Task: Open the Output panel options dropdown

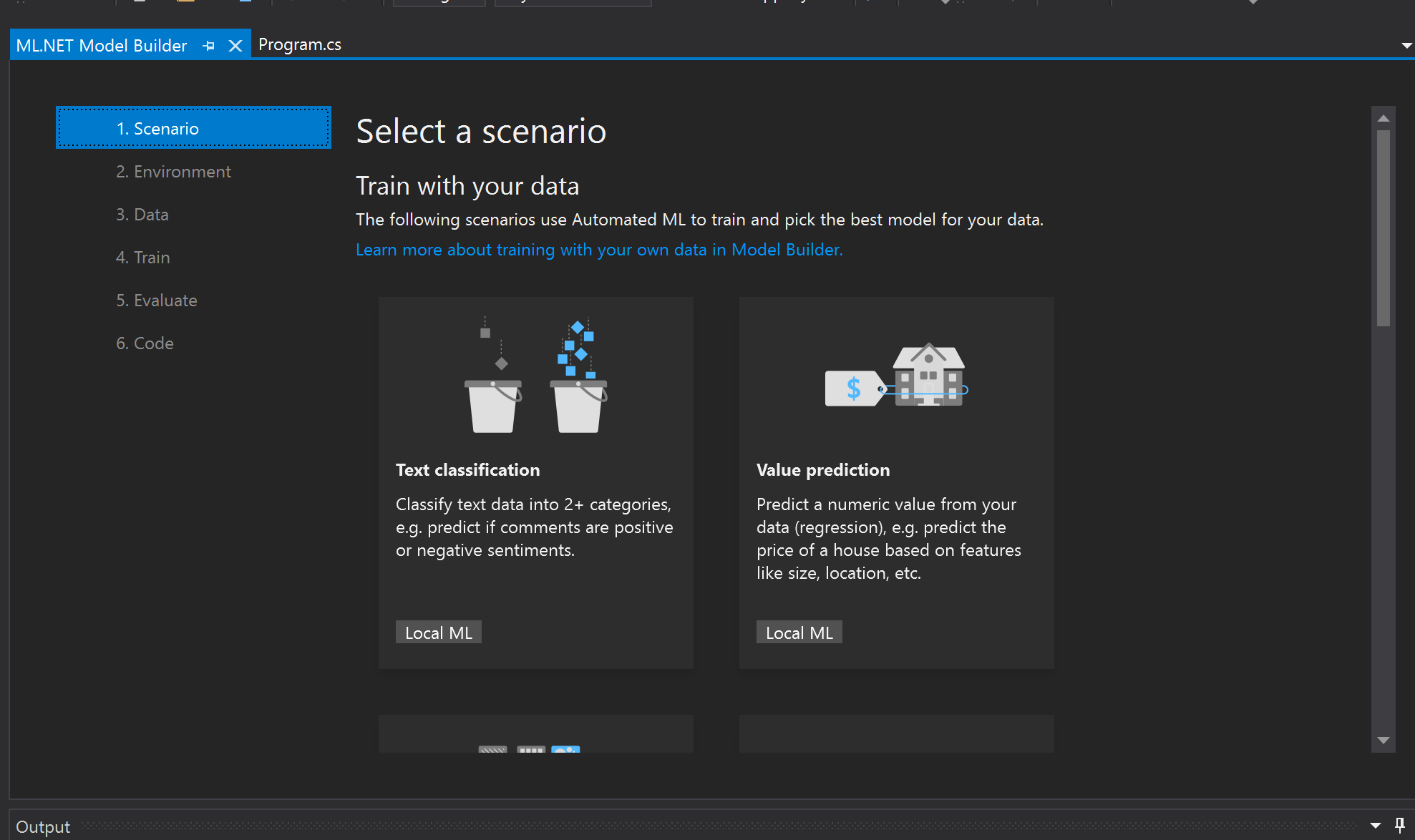Action: click(x=1375, y=826)
